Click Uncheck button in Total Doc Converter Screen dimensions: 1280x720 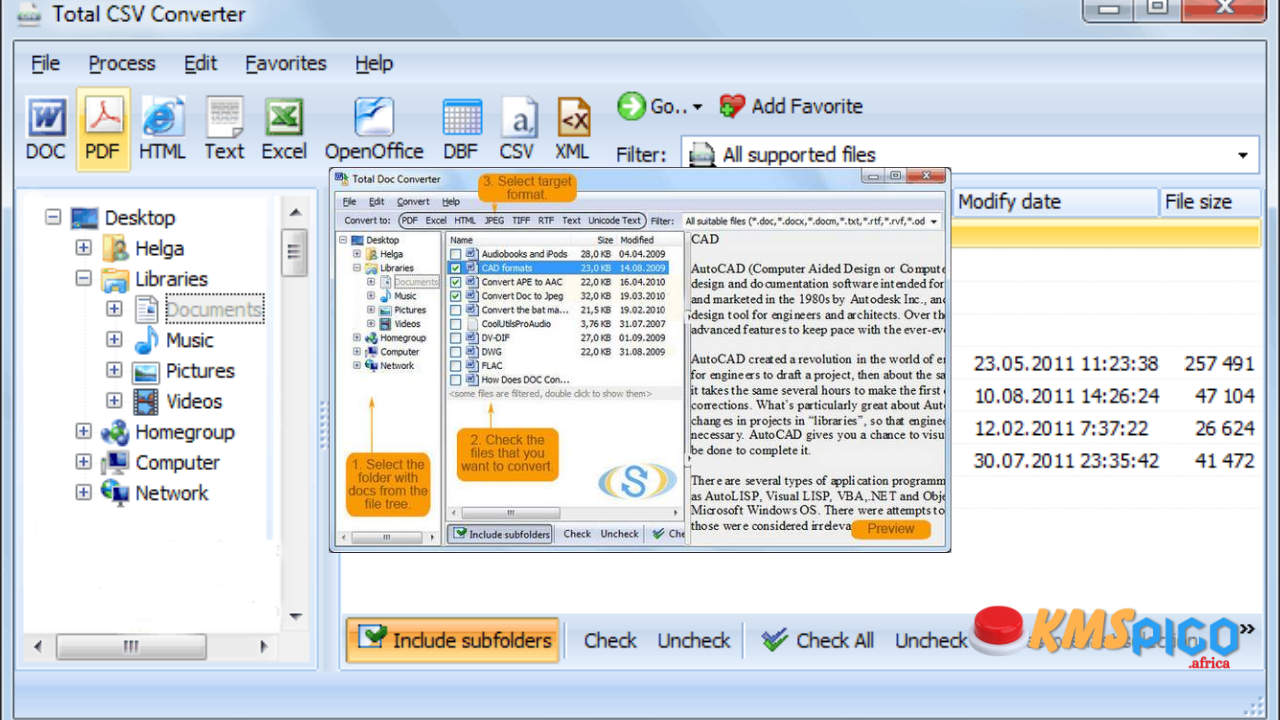pyautogui.click(x=619, y=534)
